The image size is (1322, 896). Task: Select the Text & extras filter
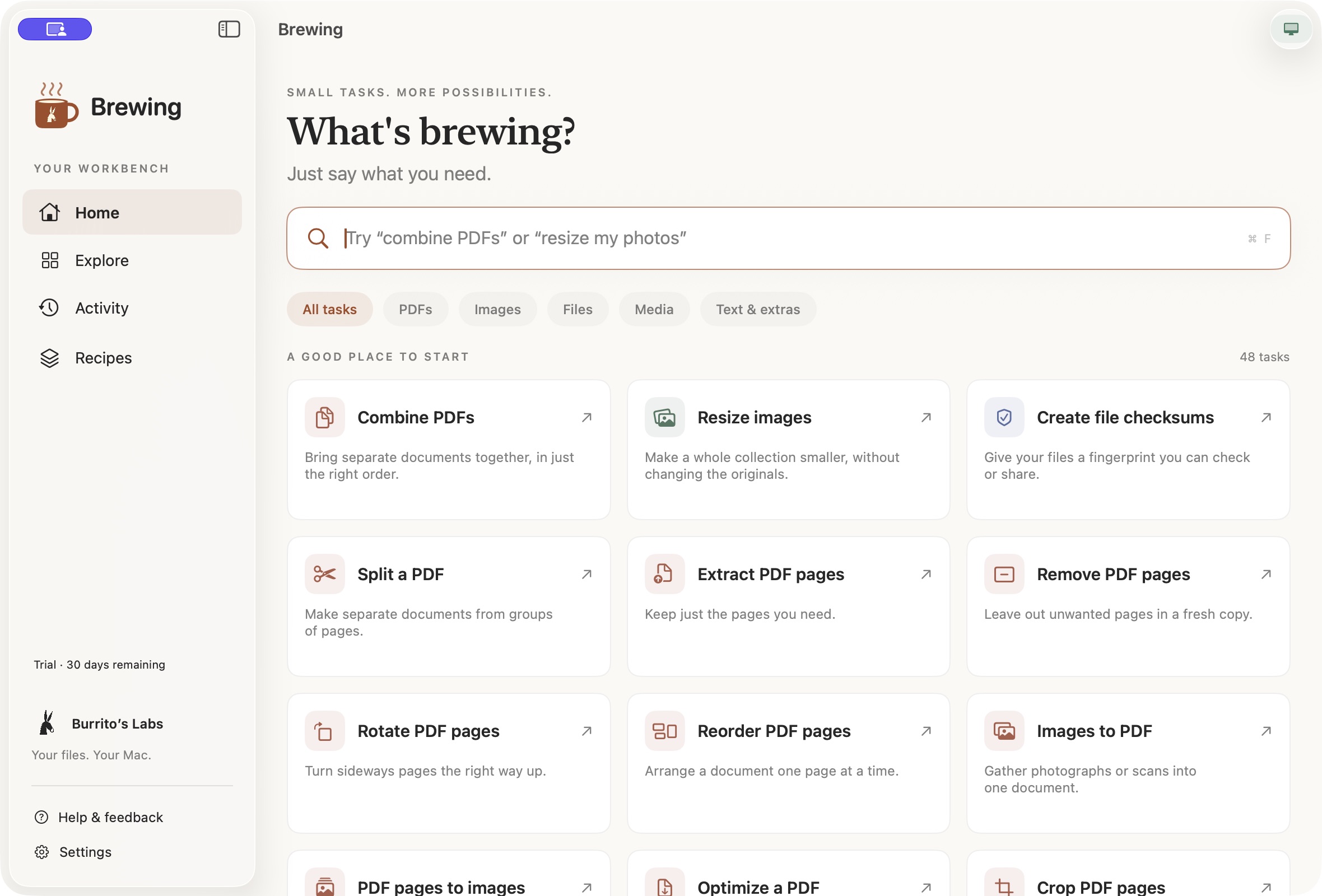(x=758, y=309)
